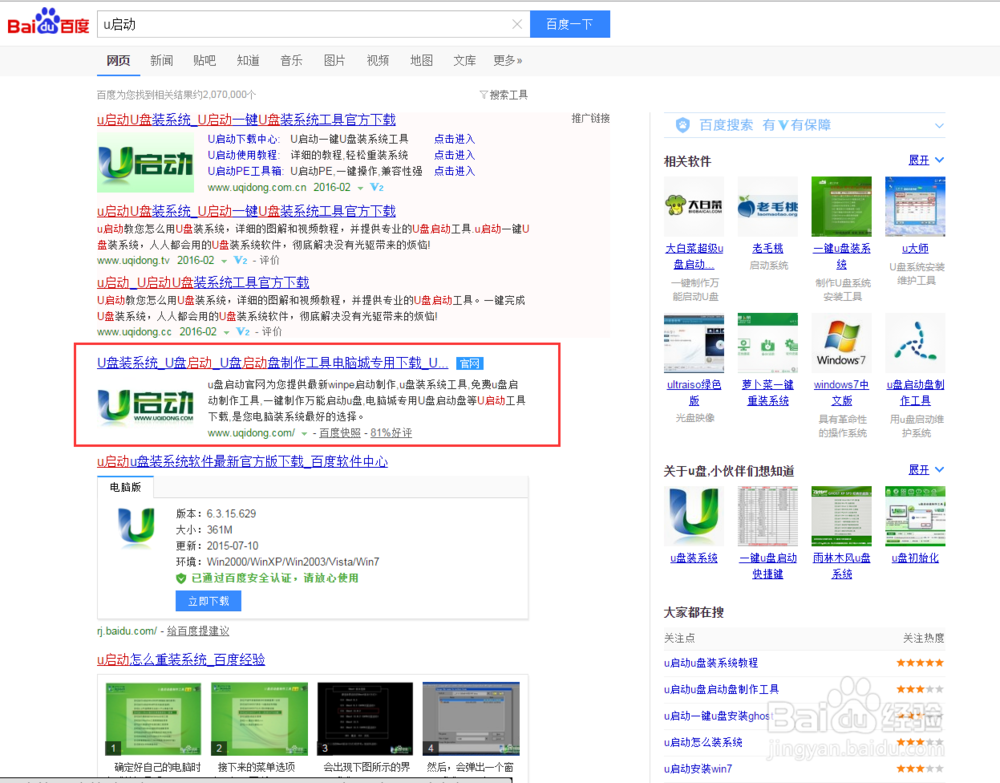The image size is (1000, 783).
Task: Click the u大师 software thumbnail
Action: (915, 207)
